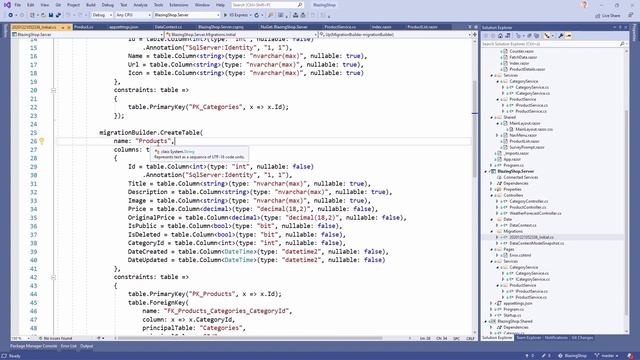640x360 pixels.
Task: Switch to the Team Explorer tab
Action: tap(528, 338)
